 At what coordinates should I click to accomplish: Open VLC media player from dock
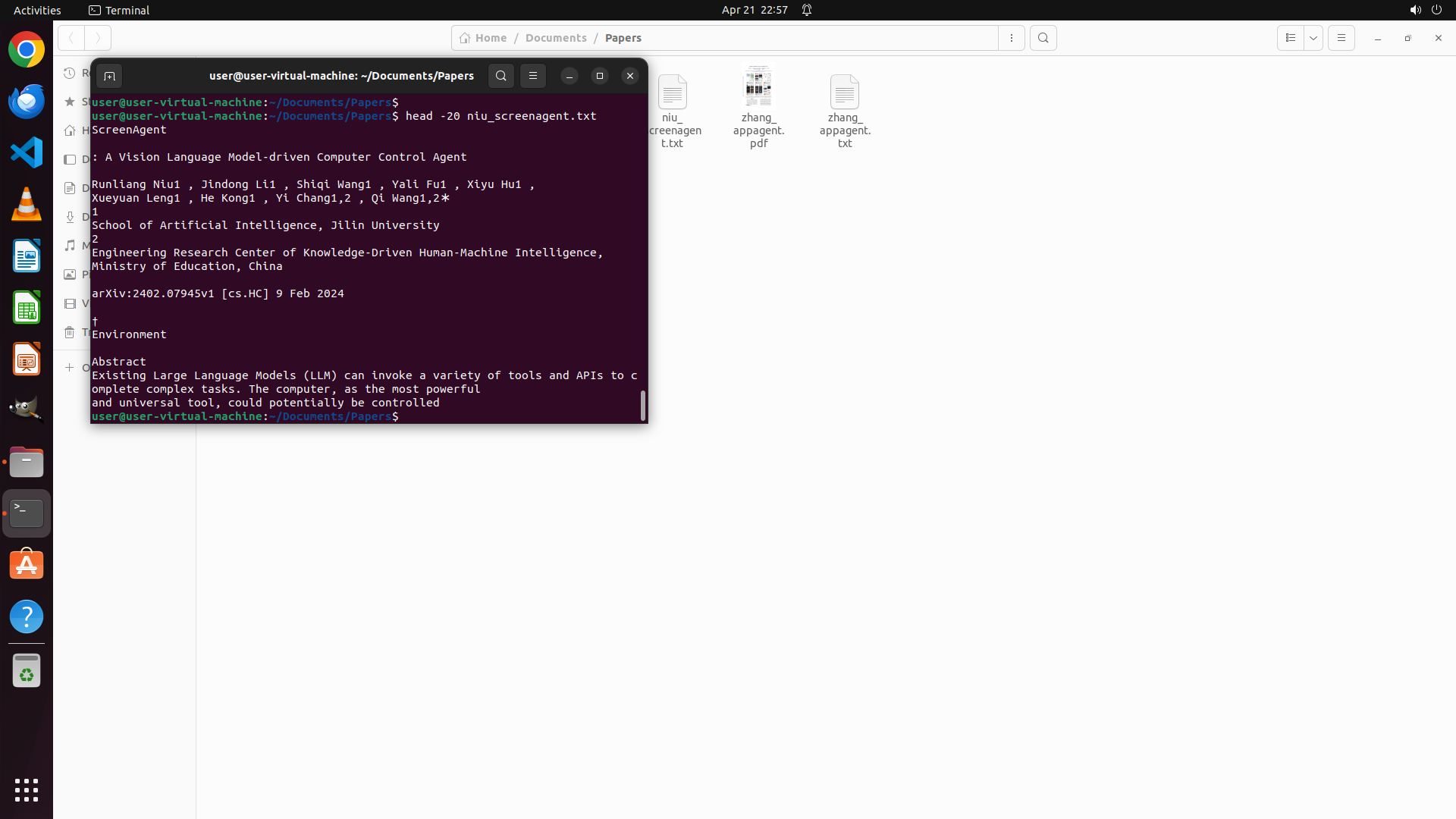pos(27,205)
